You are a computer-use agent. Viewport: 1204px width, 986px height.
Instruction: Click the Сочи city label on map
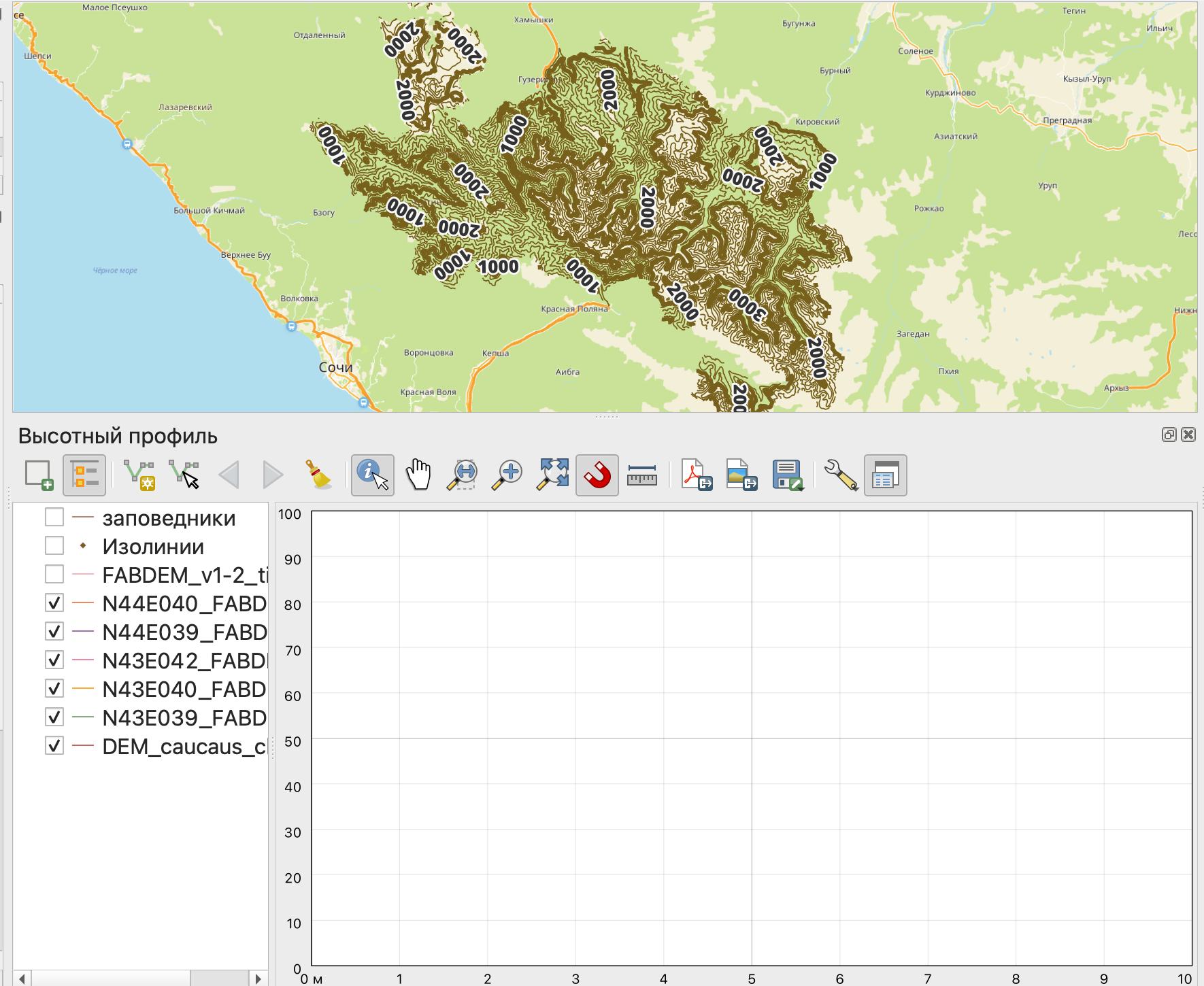[335, 367]
